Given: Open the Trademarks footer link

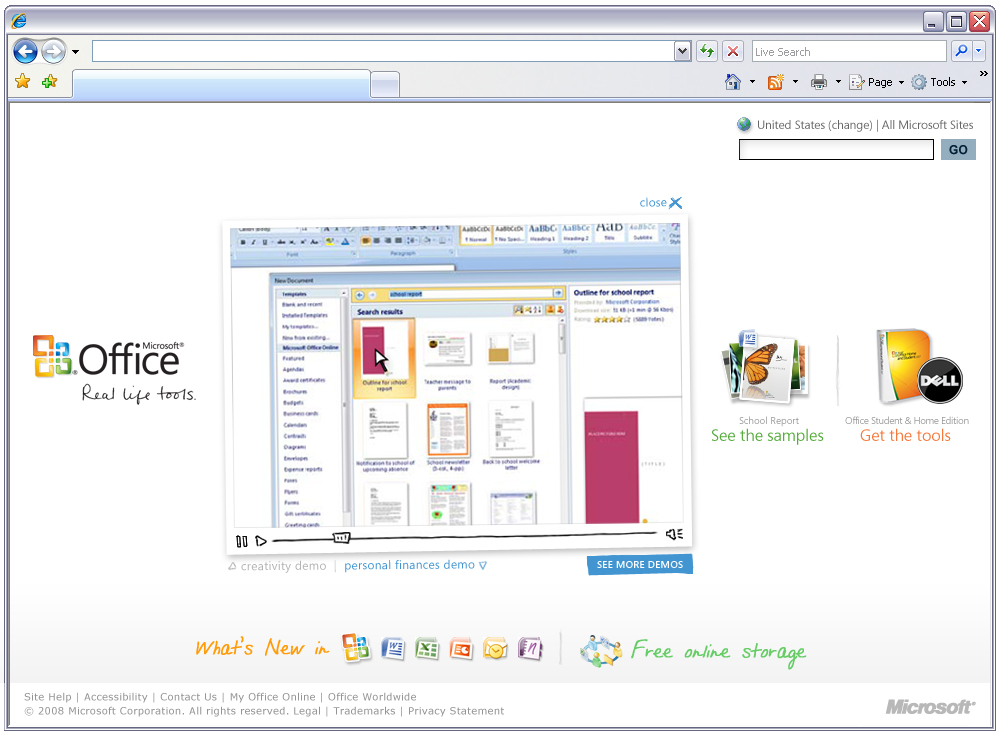Looking at the screenshot, I should click(364, 711).
